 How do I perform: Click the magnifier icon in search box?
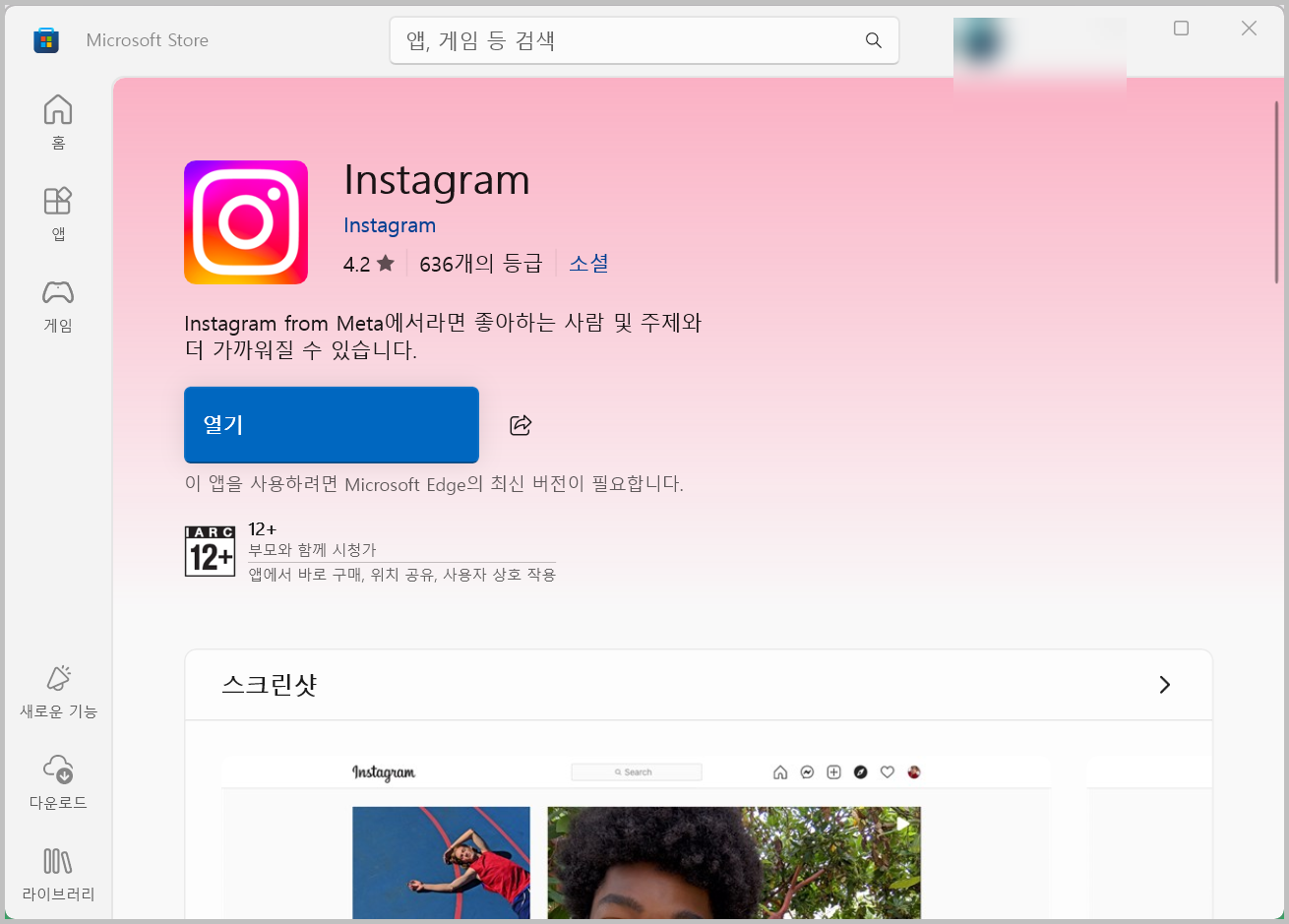point(873,40)
